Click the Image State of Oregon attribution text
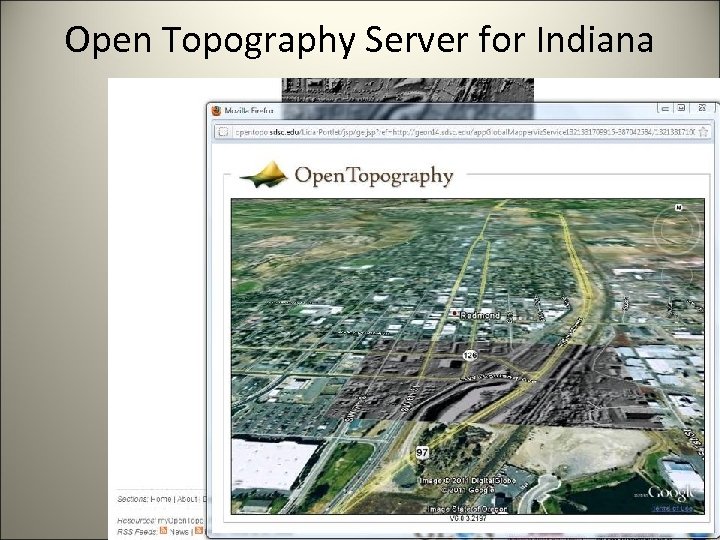 [467, 509]
